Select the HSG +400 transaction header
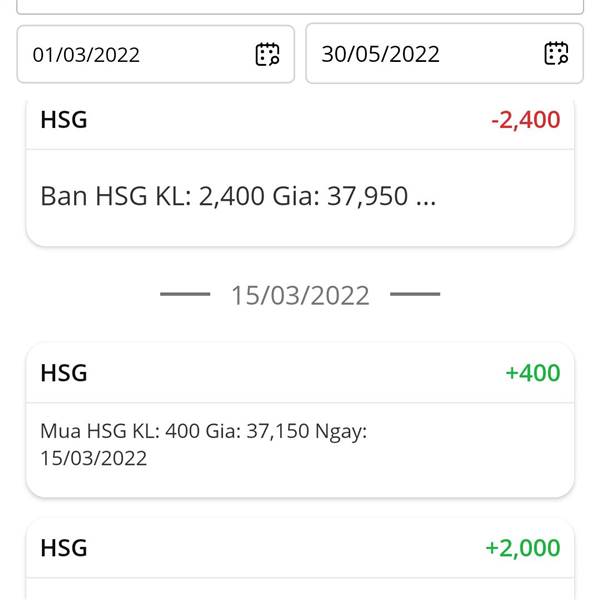600x600 pixels. [300, 373]
